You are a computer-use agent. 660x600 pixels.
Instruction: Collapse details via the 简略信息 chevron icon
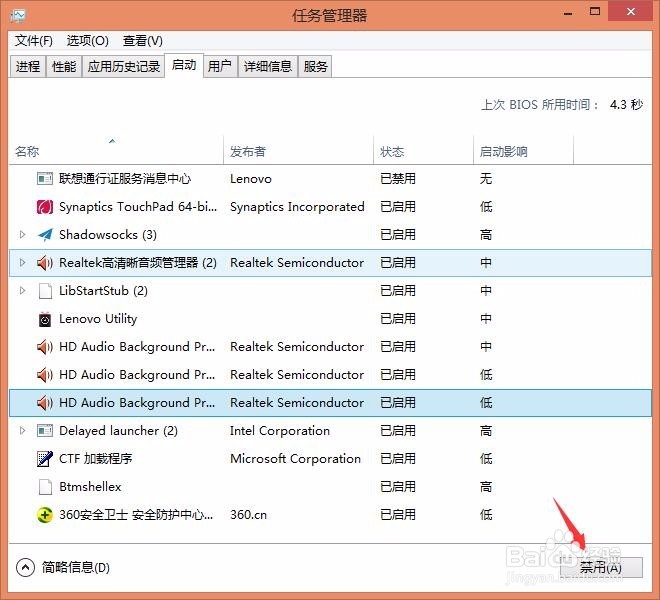click(x=25, y=567)
